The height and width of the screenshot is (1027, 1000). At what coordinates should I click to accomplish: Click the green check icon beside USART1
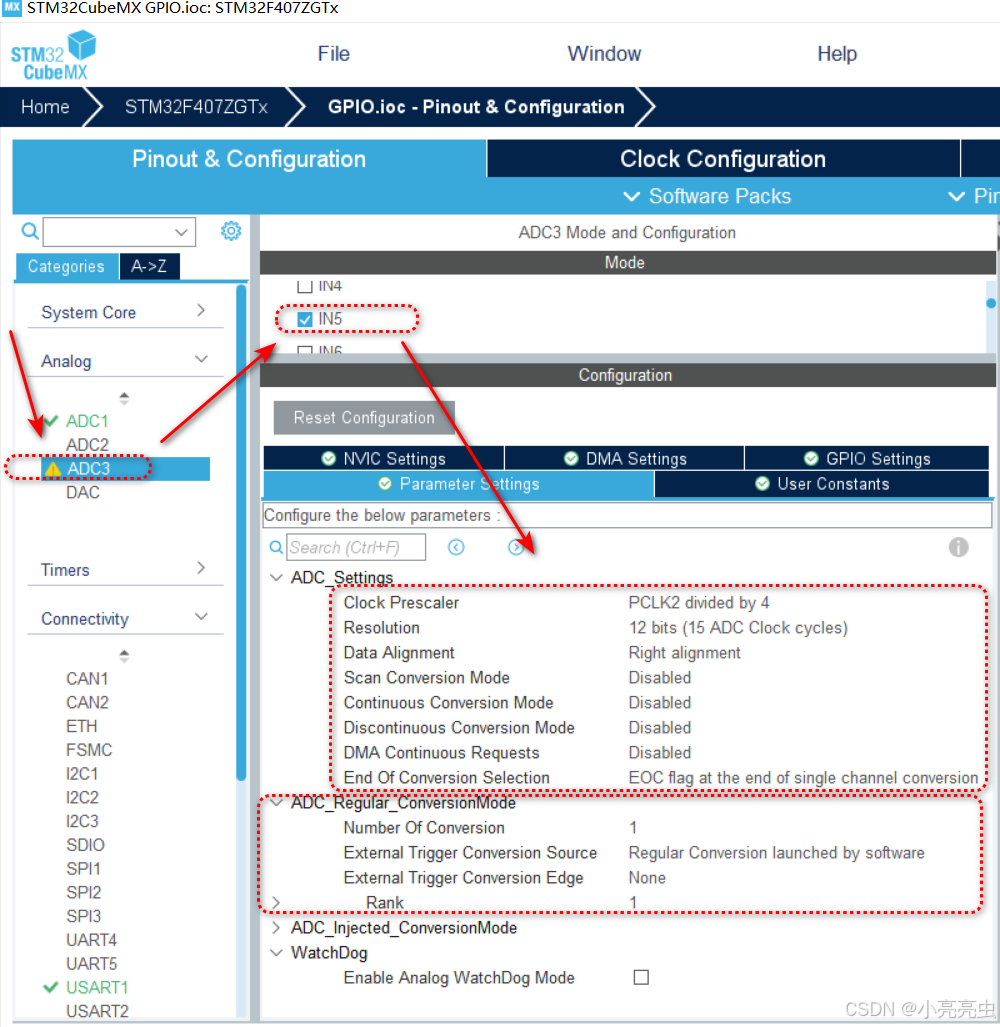[x=51, y=987]
